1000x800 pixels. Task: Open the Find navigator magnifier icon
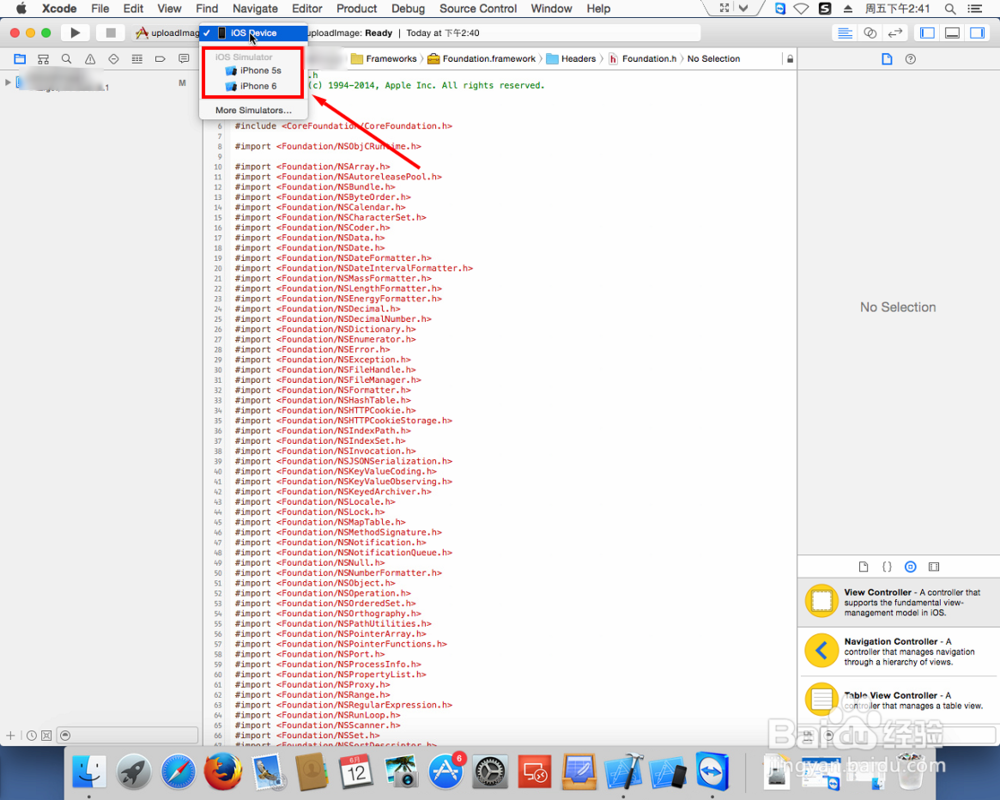(x=66, y=59)
